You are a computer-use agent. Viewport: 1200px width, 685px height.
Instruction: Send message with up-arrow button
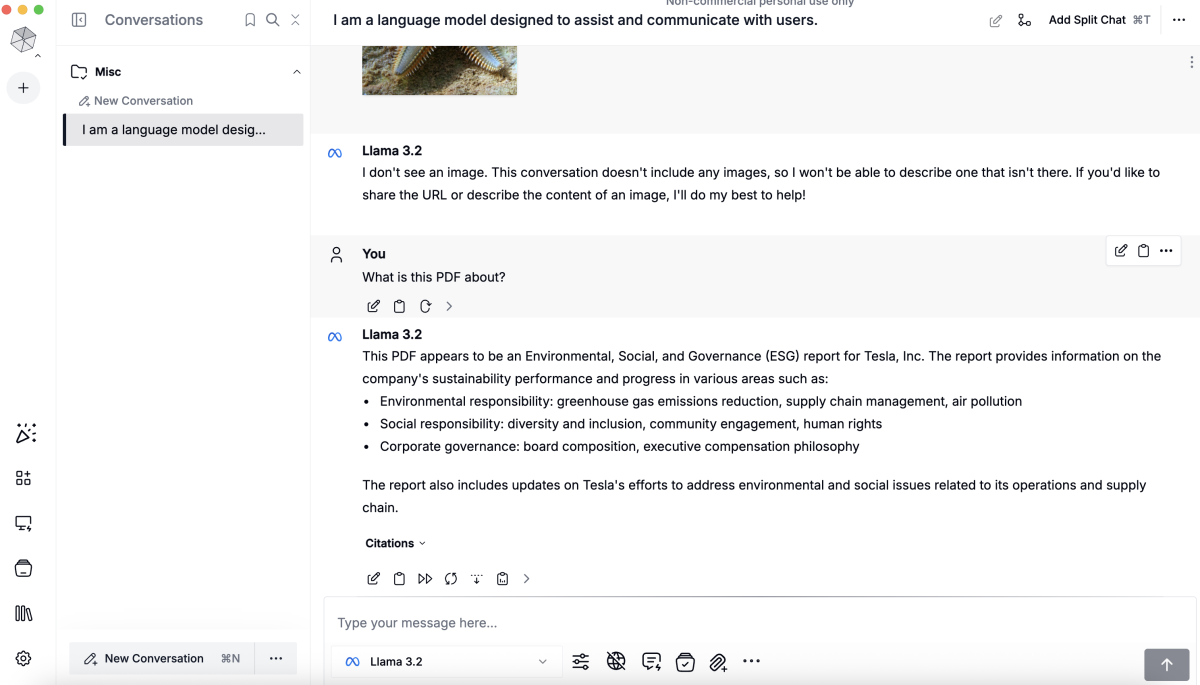(1167, 664)
